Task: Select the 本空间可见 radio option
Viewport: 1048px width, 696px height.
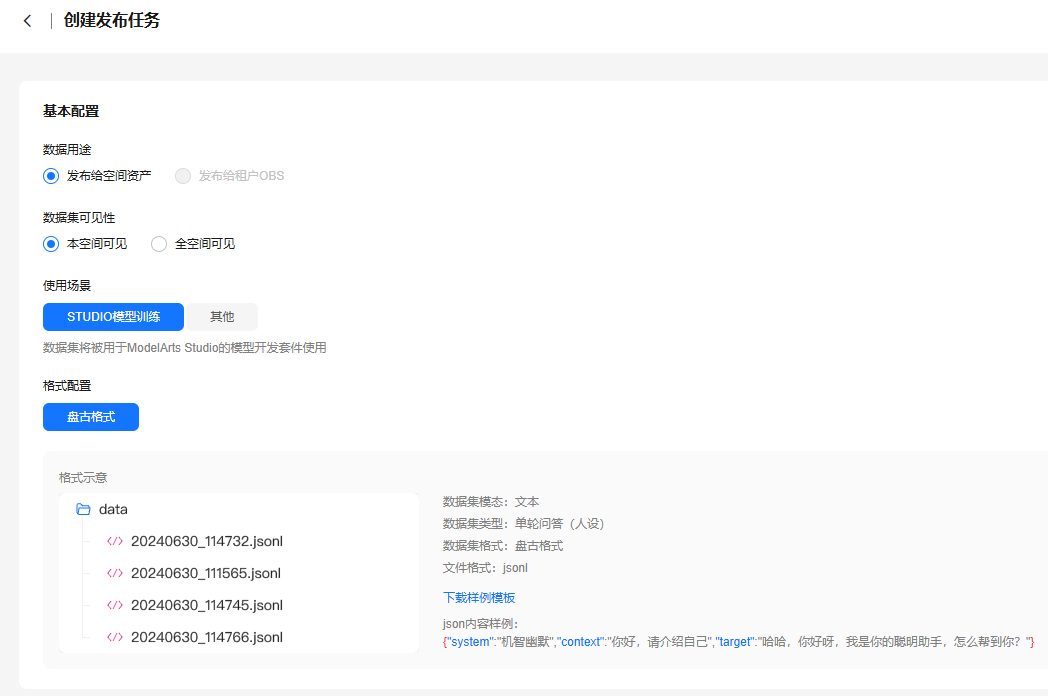Action: click(50, 243)
